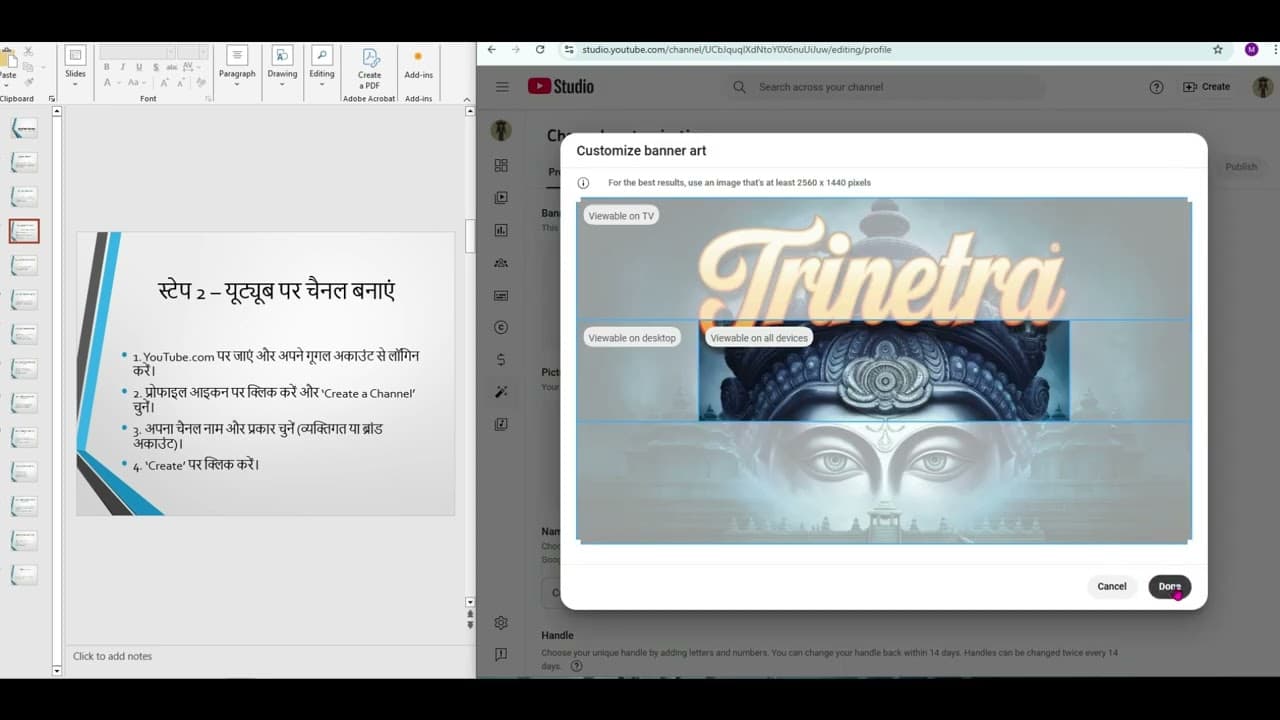Open the Add-ins button in PowerPoint

click(418, 64)
